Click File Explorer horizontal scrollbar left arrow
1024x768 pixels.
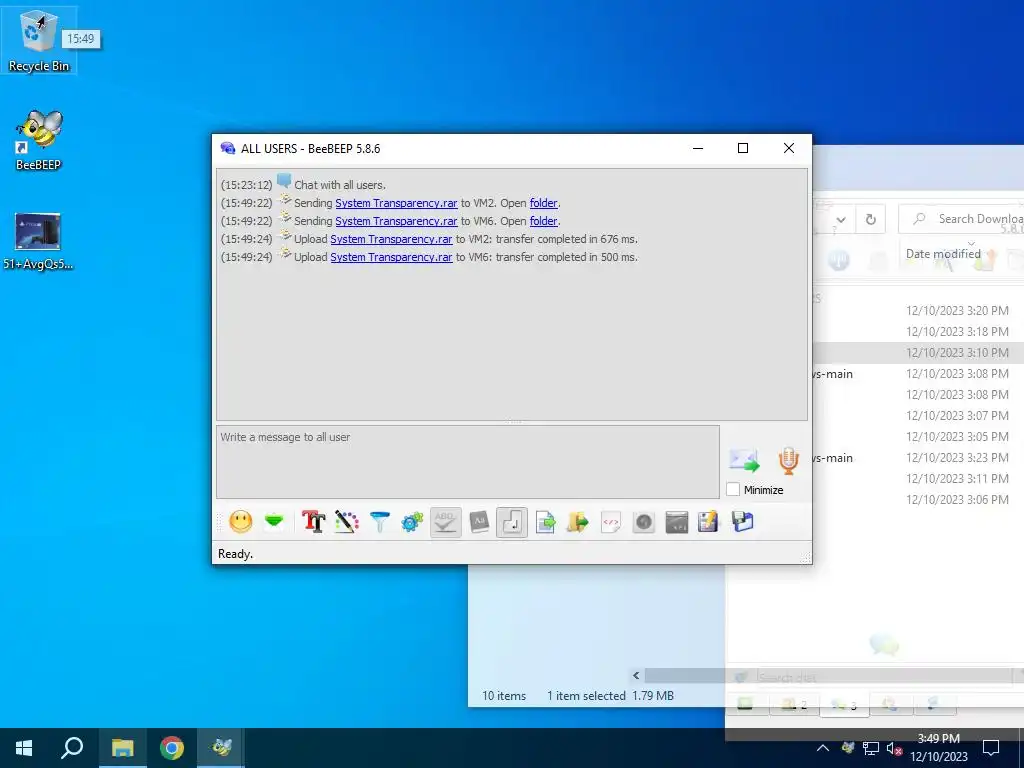point(636,675)
